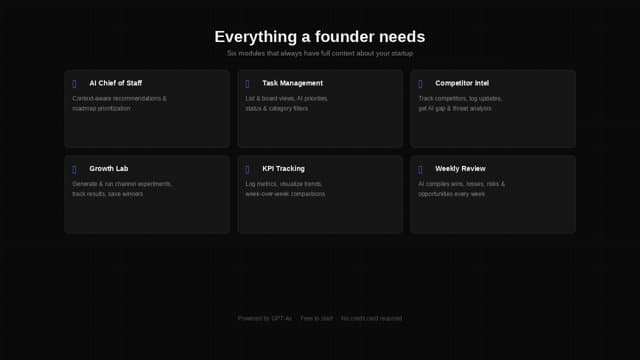The image size is (640, 360).
Task: Select the 'Growth Lab' card title
Action: (109, 169)
